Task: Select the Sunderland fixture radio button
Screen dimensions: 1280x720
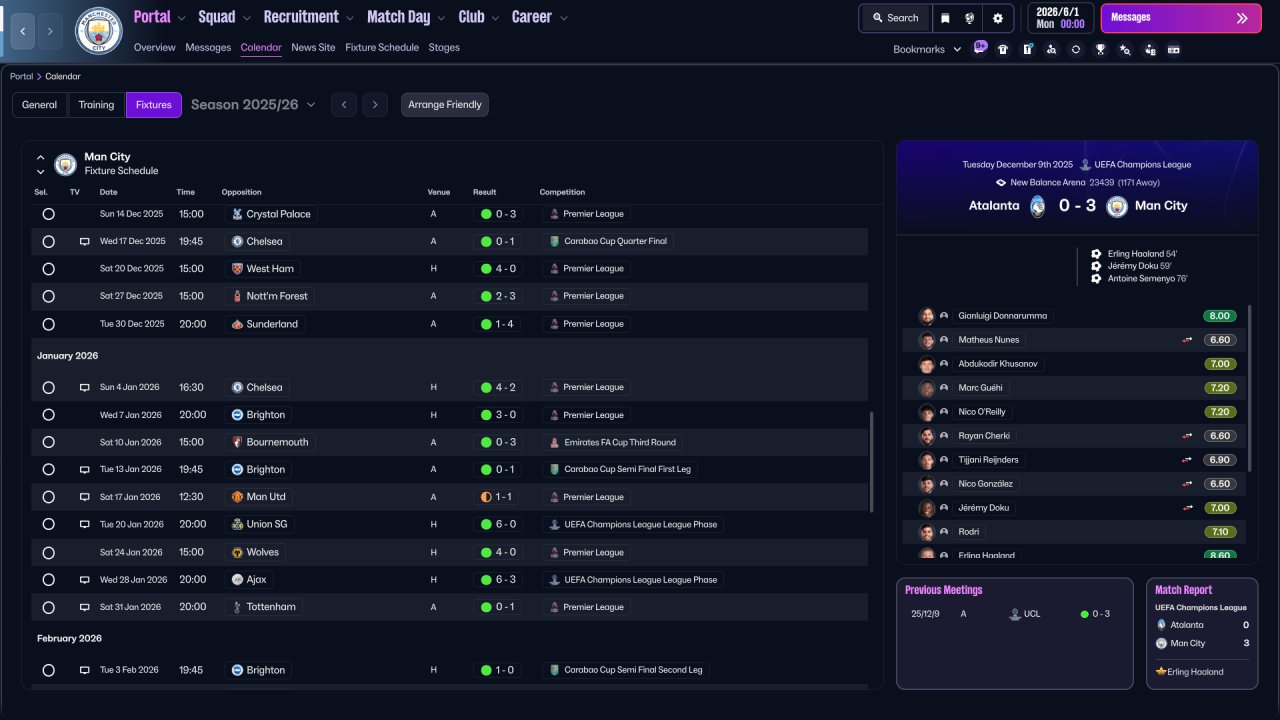Action: click(x=48, y=324)
